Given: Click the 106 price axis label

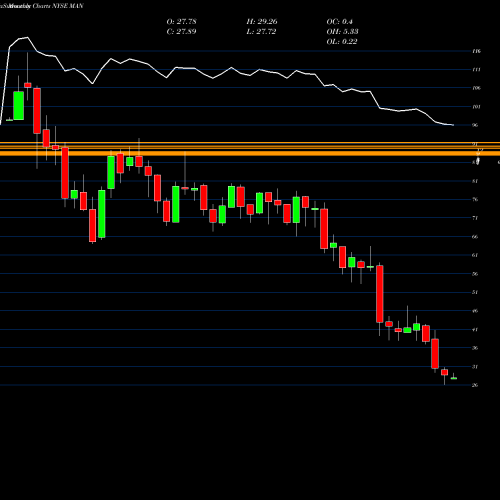Looking at the screenshot, I should click(476, 88).
